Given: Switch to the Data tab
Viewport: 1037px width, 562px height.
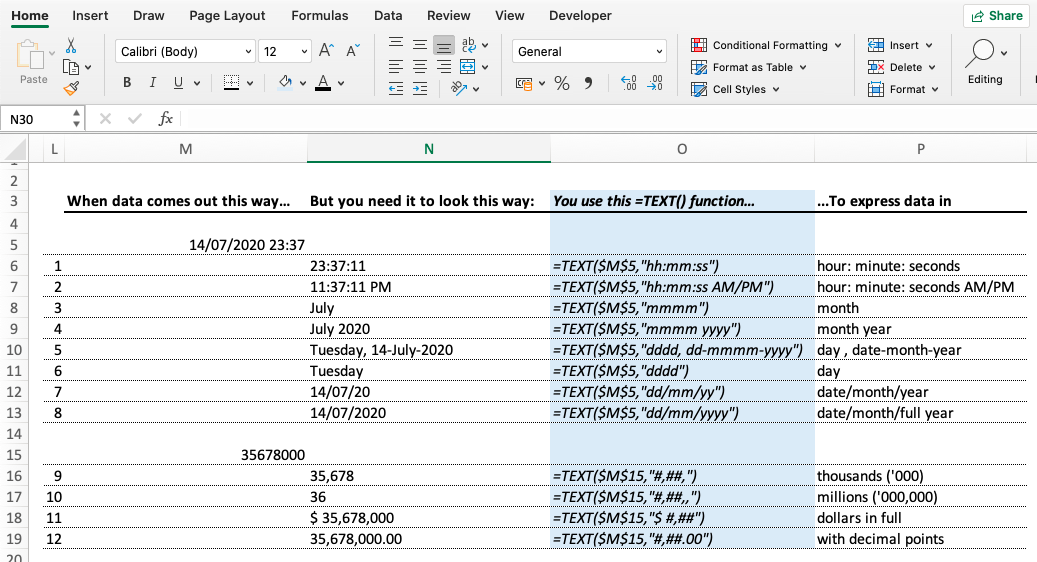Looking at the screenshot, I should click(x=388, y=15).
